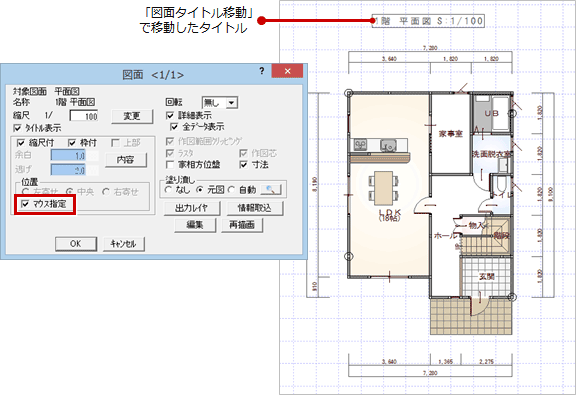Close the 図面 dialog with the red X
The image size is (576, 395).
pos(287,71)
